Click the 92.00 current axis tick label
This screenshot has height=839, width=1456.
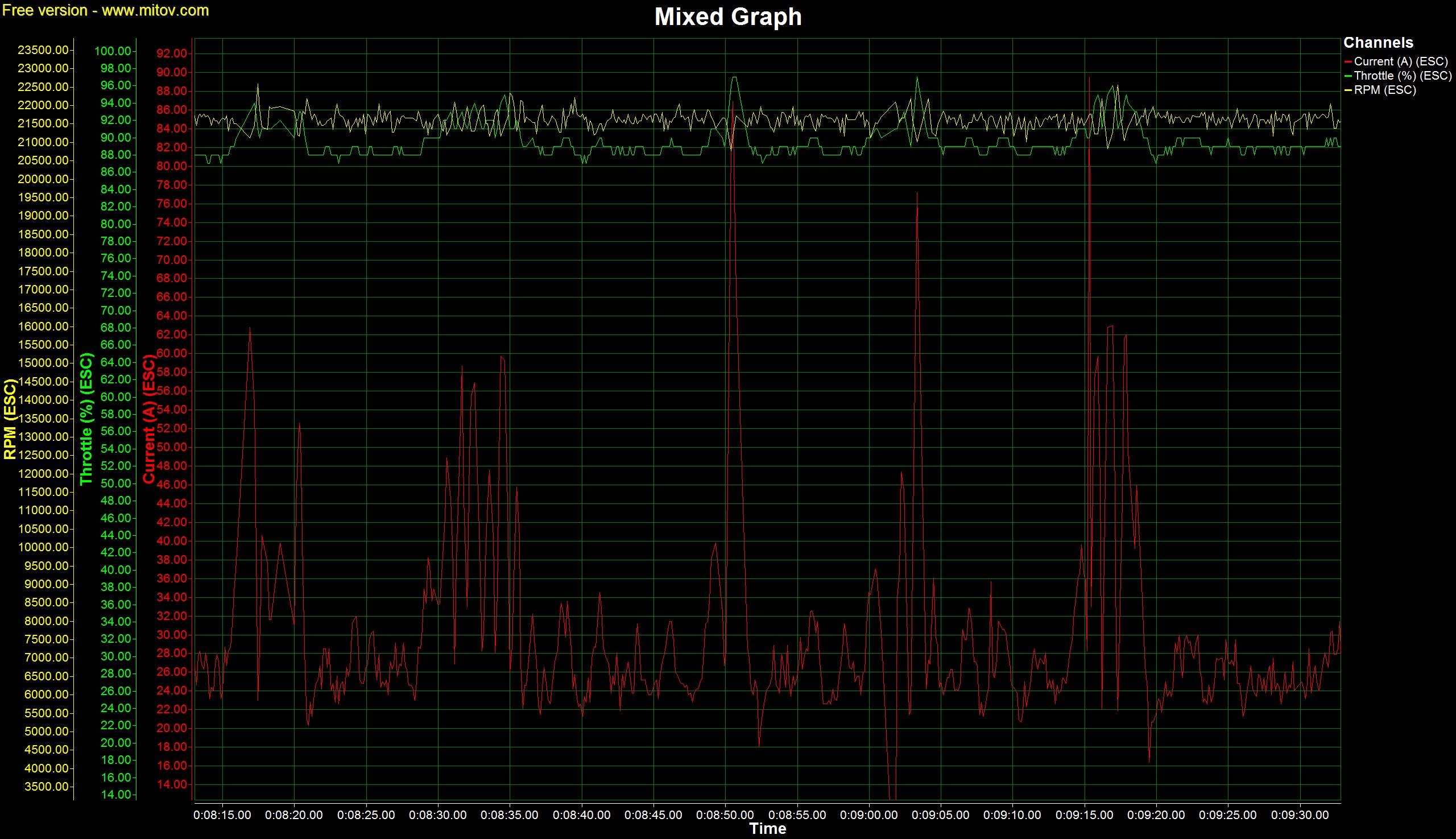click(x=172, y=53)
